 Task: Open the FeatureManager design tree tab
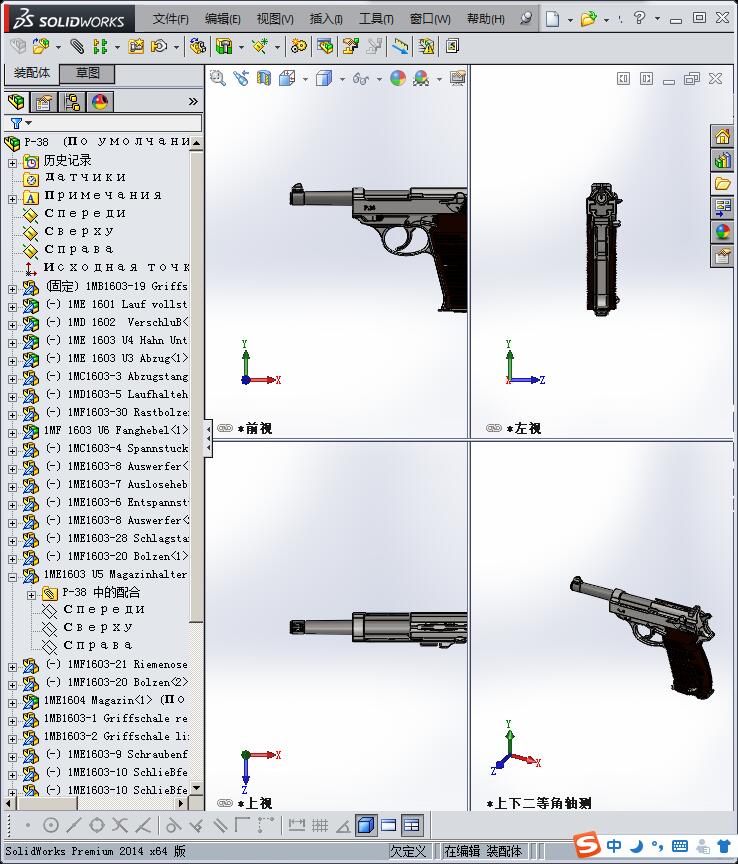click(x=17, y=102)
